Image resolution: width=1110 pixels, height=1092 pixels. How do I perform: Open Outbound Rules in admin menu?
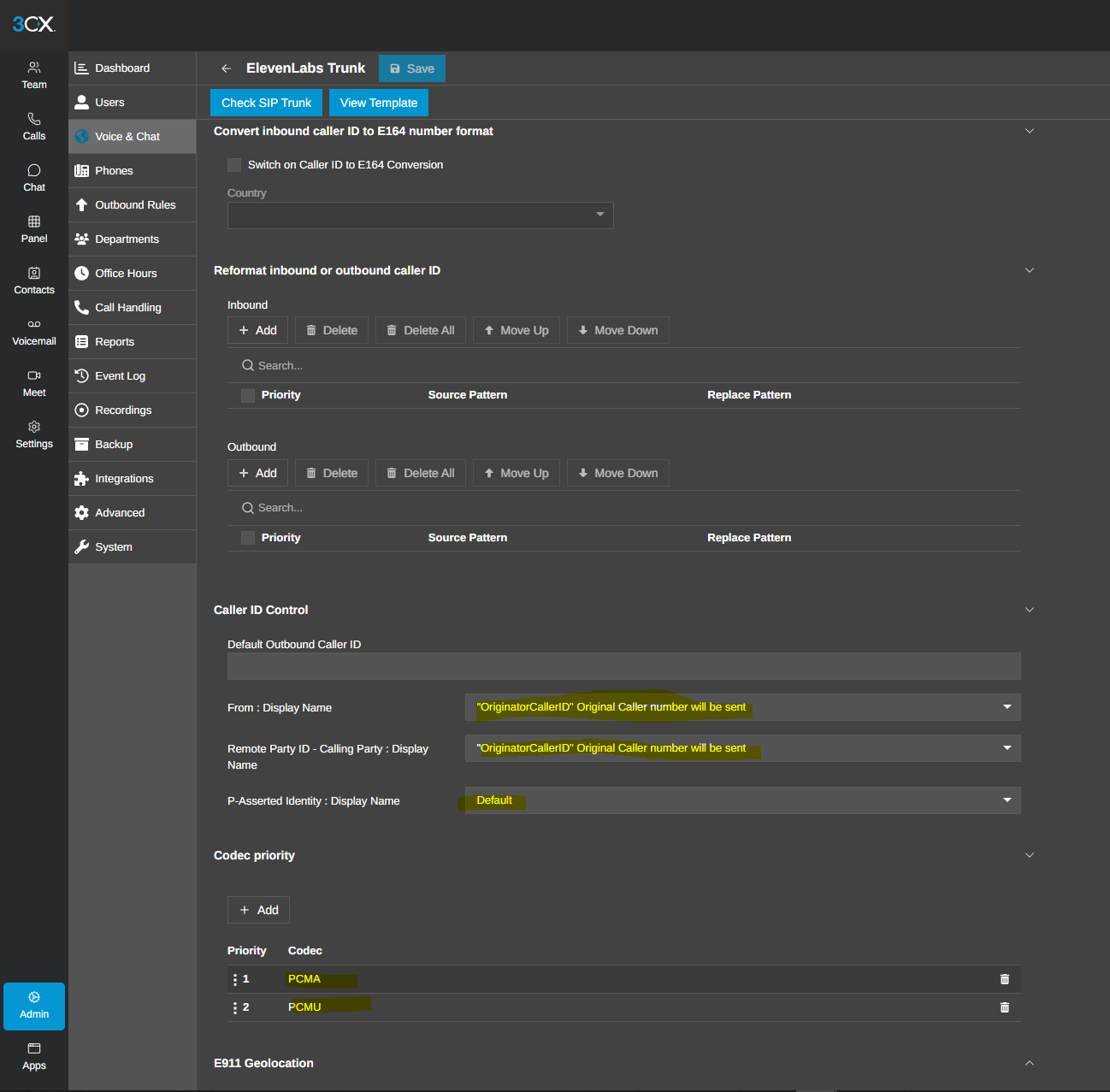pyautogui.click(x=133, y=205)
